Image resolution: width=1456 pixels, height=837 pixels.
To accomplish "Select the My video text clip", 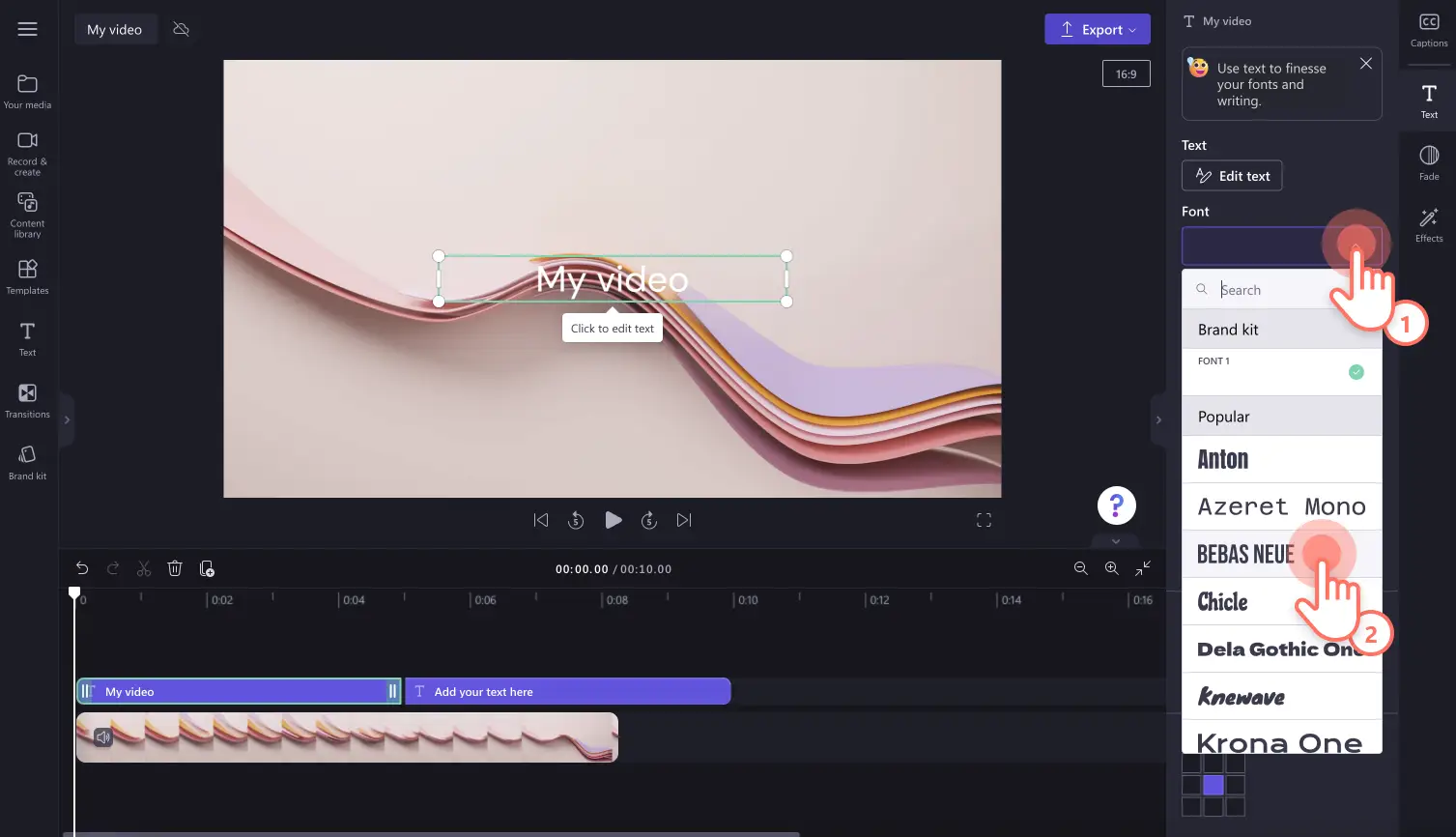I will tap(239, 691).
